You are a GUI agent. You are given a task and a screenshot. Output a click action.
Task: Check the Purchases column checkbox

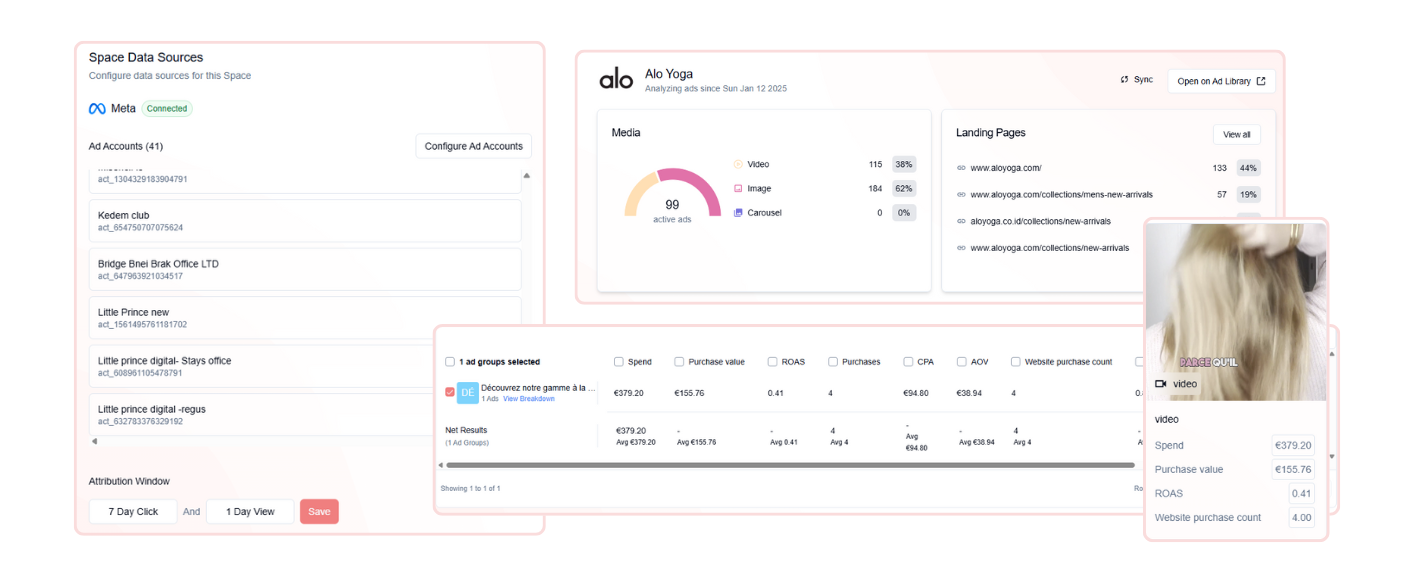coord(833,362)
